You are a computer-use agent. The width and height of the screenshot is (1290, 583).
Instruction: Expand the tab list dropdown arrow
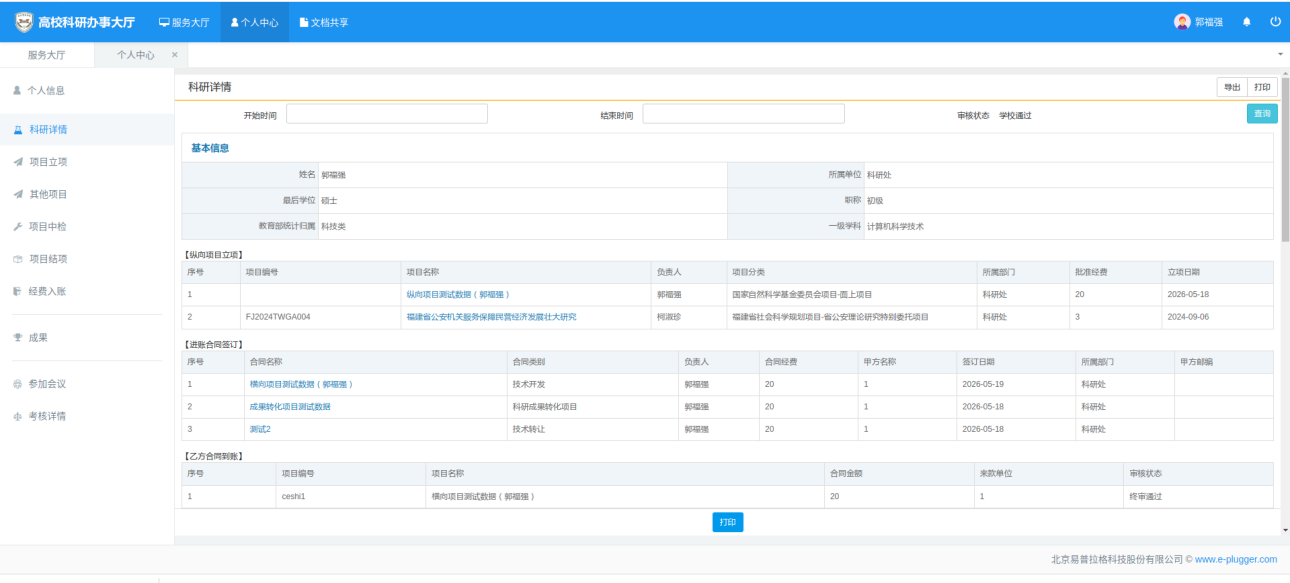[1281, 53]
